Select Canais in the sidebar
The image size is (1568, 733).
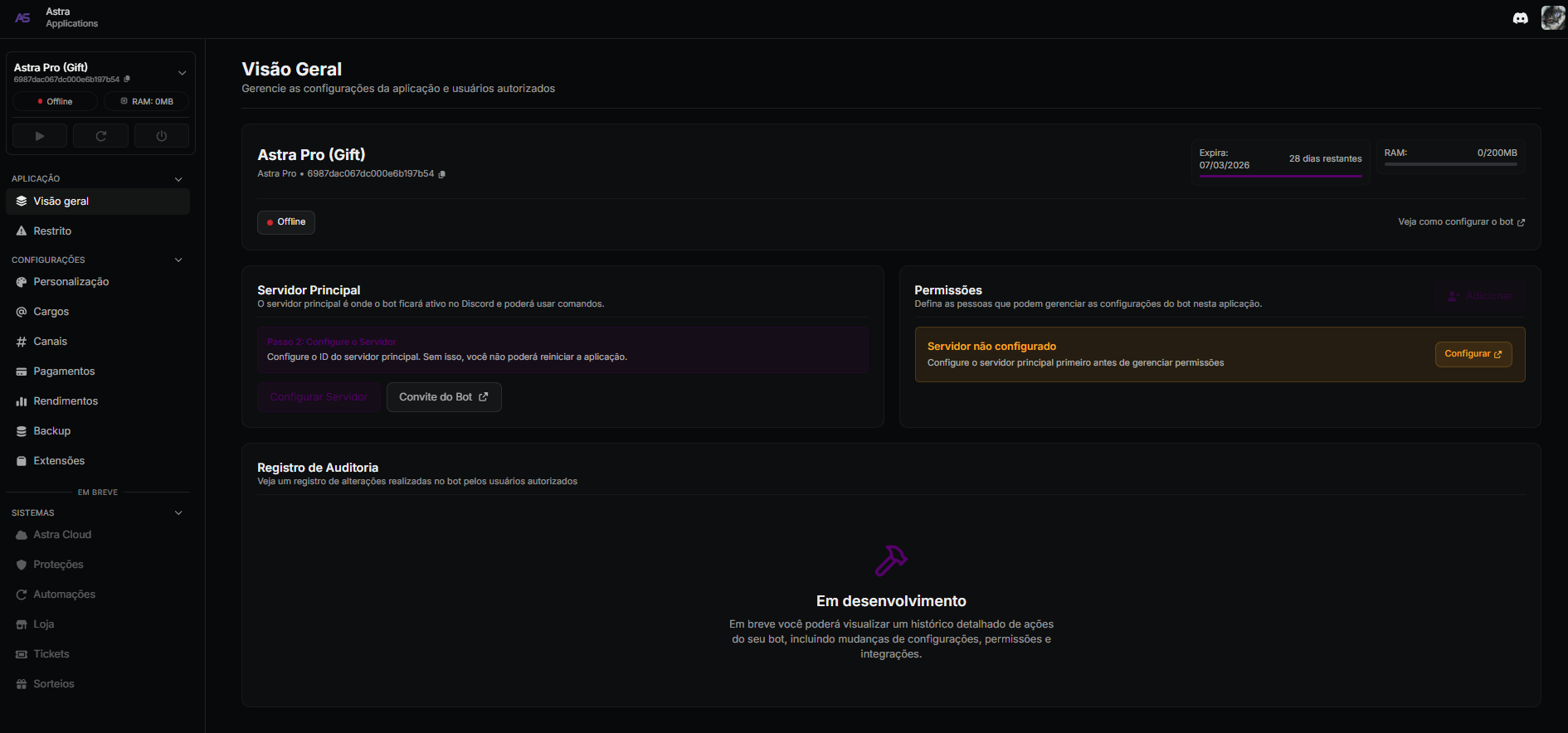point(50,342)
